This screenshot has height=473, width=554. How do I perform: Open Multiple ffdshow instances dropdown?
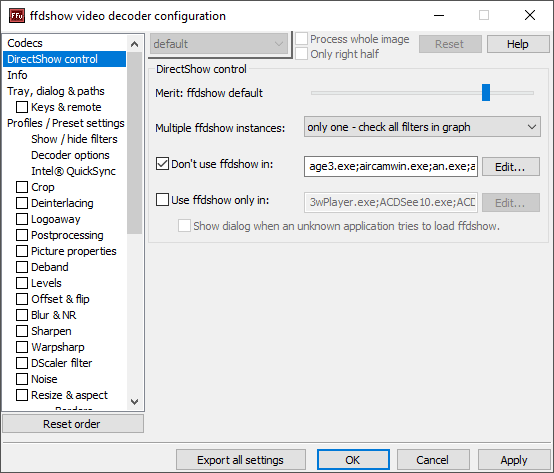coord(422,127)
